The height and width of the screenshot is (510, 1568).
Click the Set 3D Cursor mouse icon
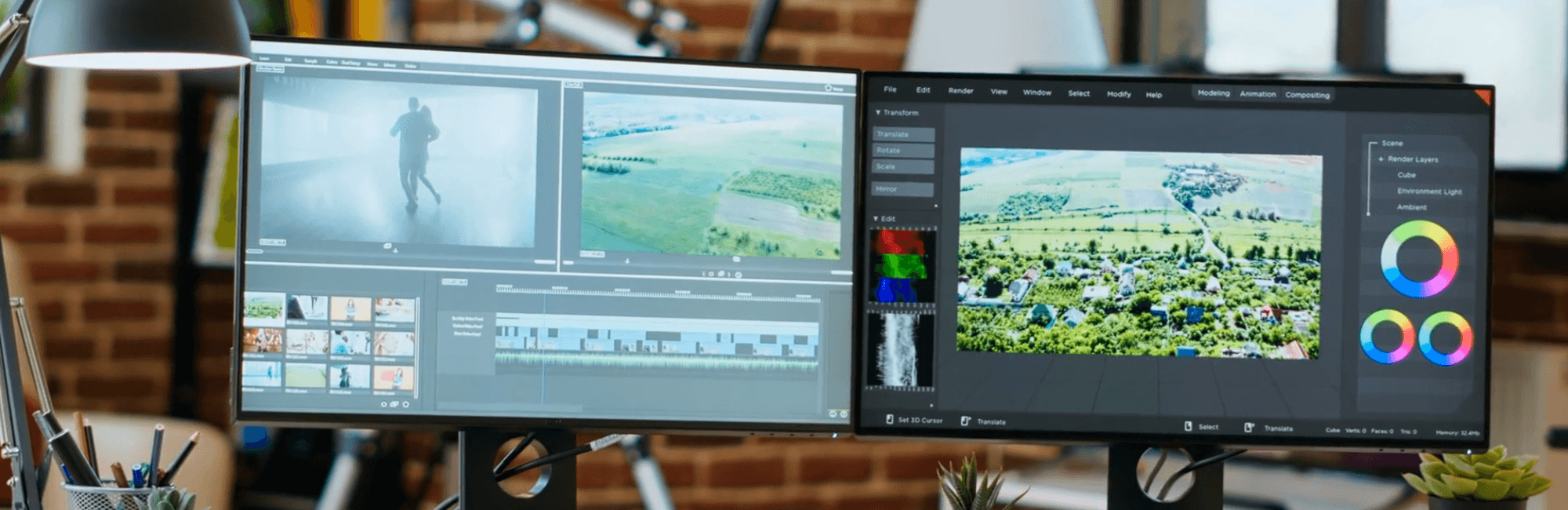pyautogui.click(x=889, y=420)
